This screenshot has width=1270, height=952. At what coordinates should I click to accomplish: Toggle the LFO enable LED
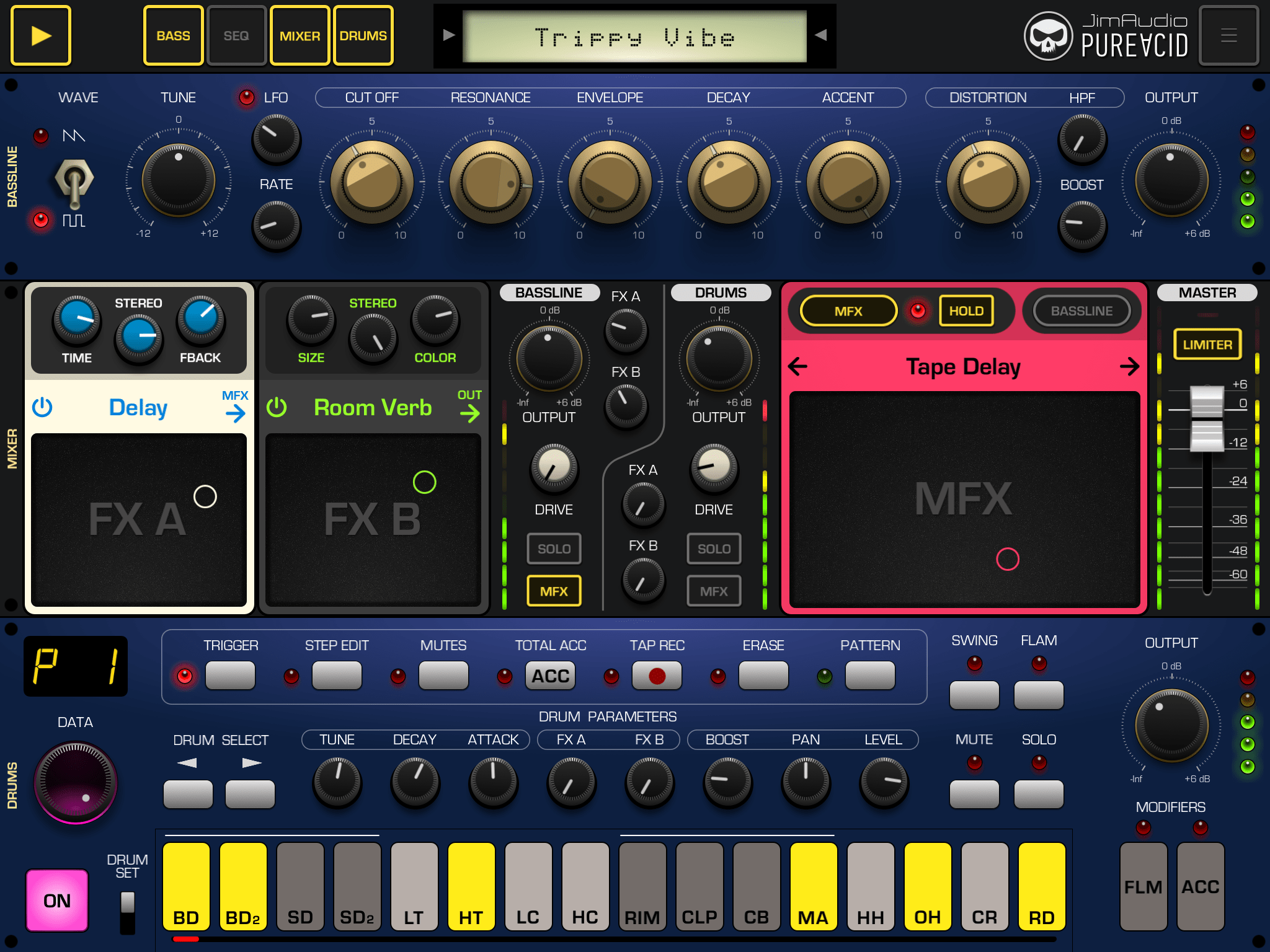[247, 97]
